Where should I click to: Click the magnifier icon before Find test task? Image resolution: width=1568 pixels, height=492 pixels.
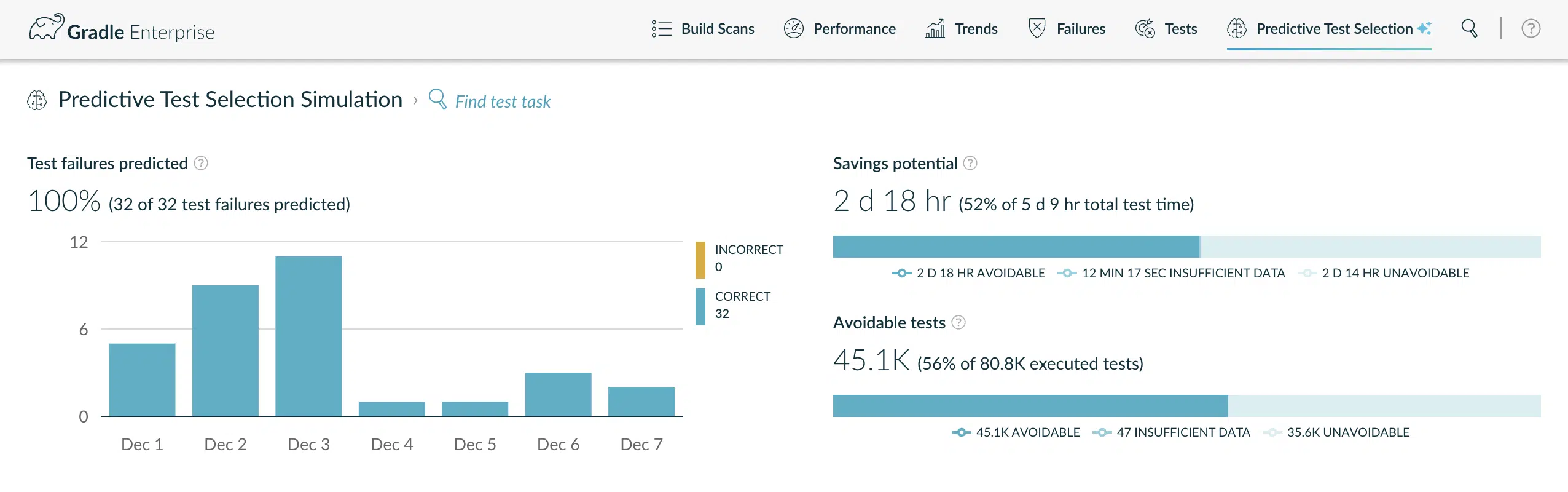click(437, 99)
